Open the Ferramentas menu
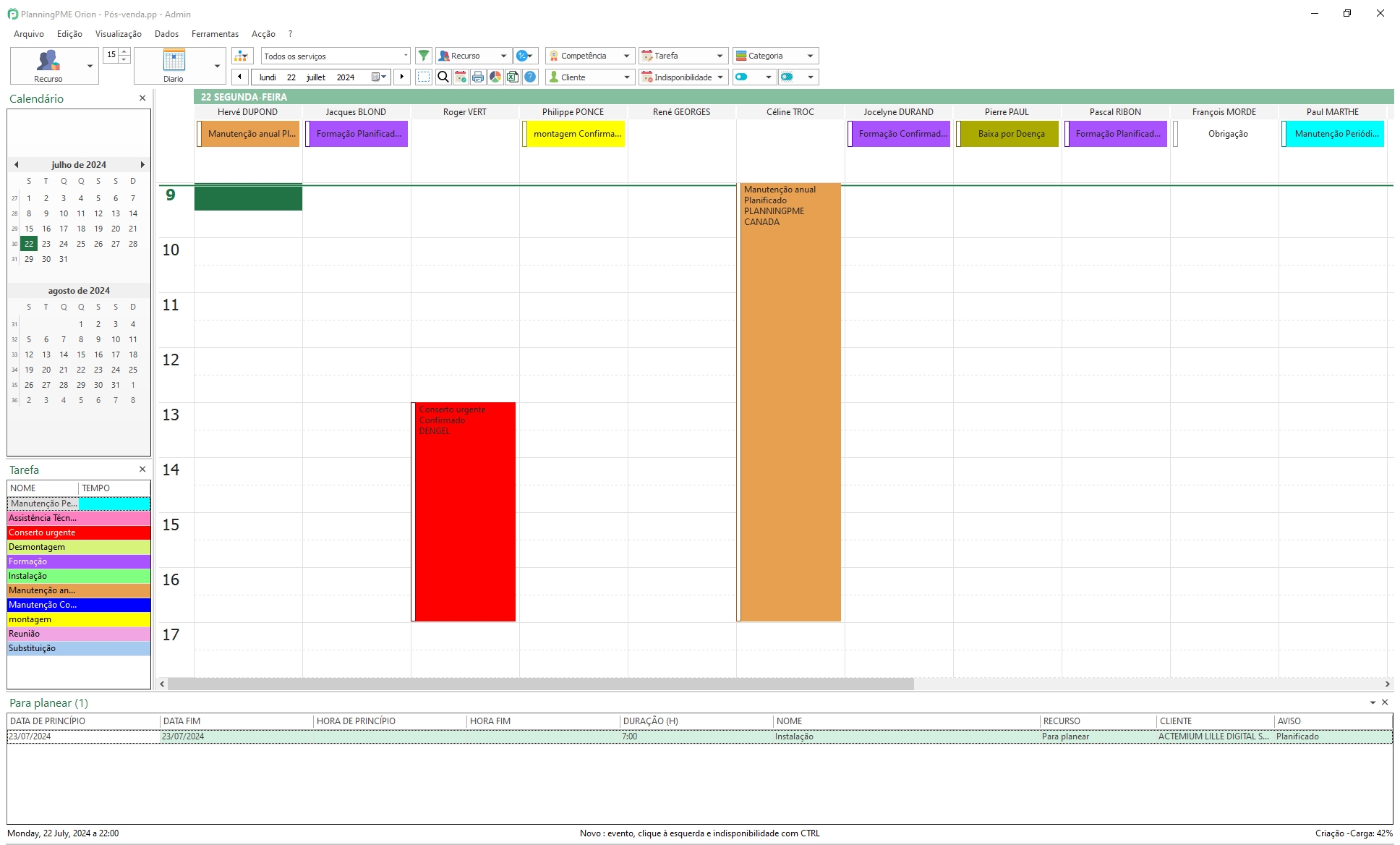Image resolution: width=1400 pixels, height=845 pixels. [215, 34]
